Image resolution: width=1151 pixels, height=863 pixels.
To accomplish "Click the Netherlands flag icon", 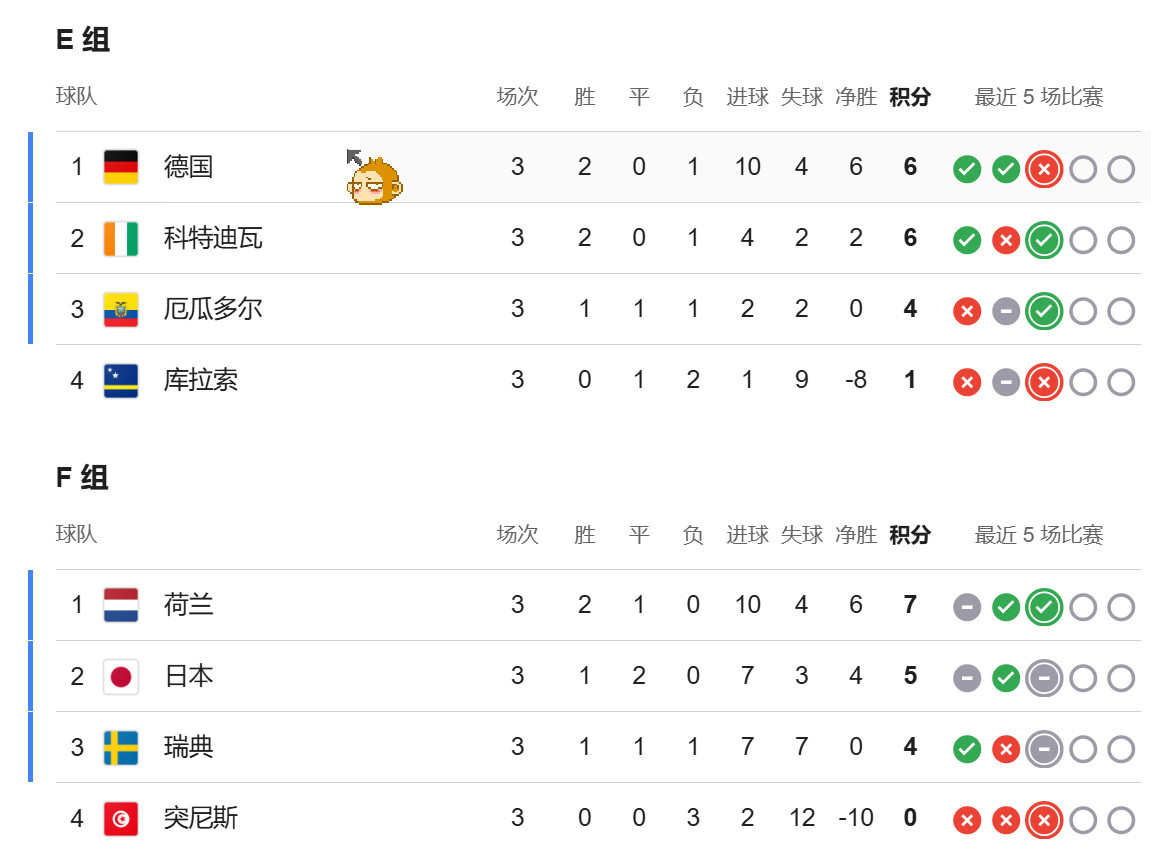I will [x=121, y=605].
